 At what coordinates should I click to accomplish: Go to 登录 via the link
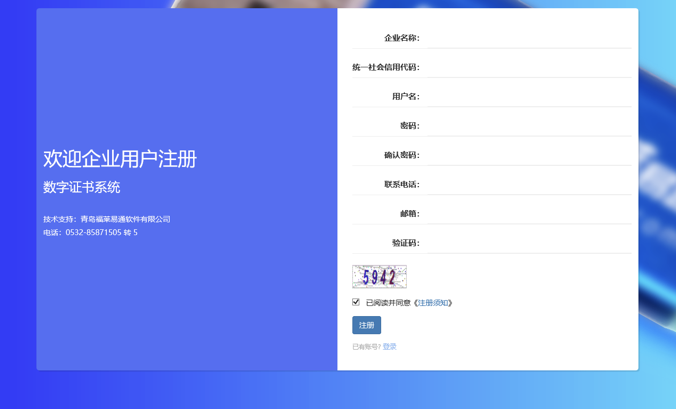[389, 347]
